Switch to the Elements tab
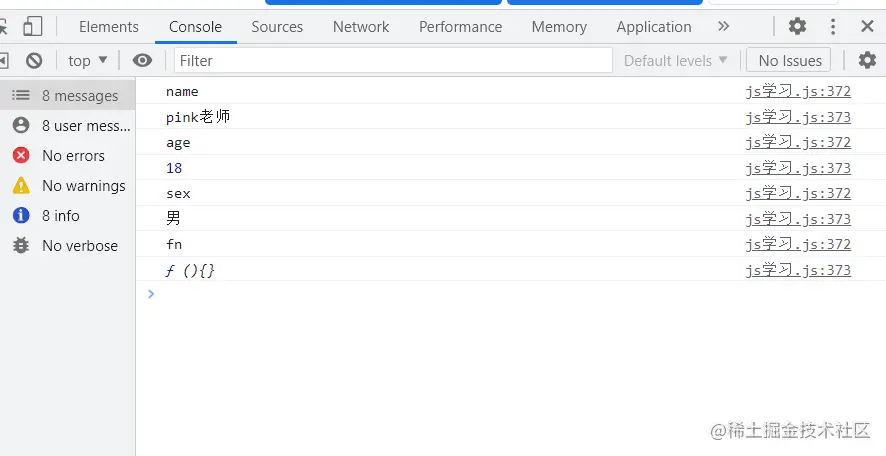The width and height of the screenshot is (886, 456). (108, 27)
